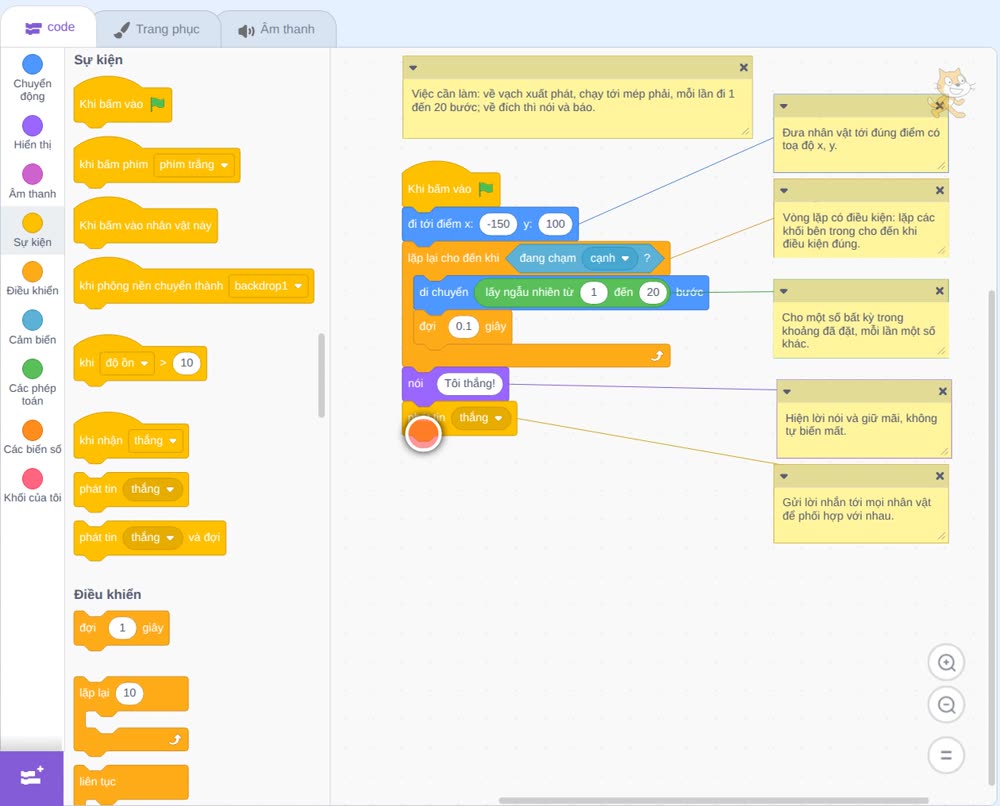The height and width of the screenshot is (806, 1000).
Task: Click the y value field showing 100
Action: [x=555, y=224]
